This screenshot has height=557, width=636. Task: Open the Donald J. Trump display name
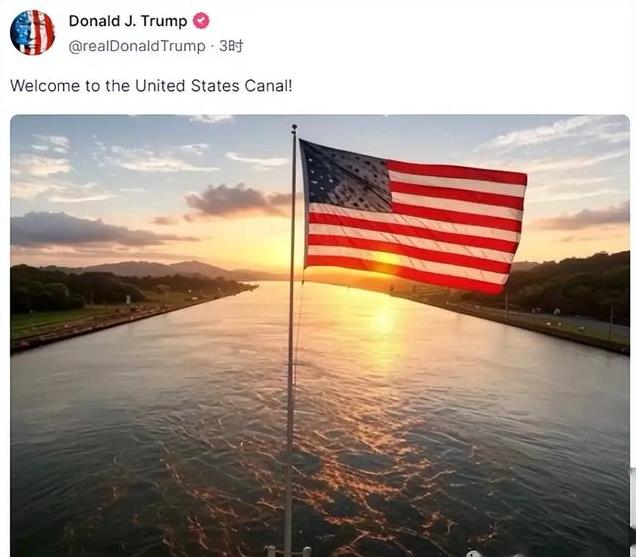click(128, 21)
